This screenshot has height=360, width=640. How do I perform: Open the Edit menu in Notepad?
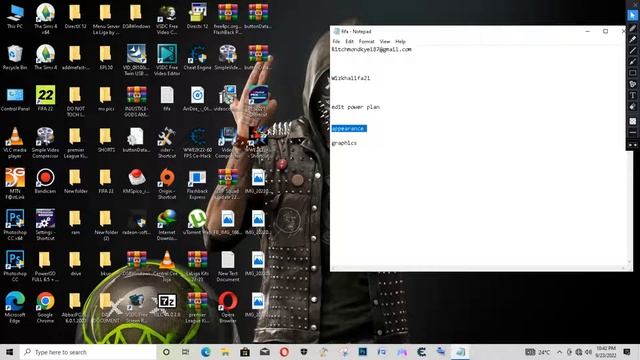coord(349,41)
